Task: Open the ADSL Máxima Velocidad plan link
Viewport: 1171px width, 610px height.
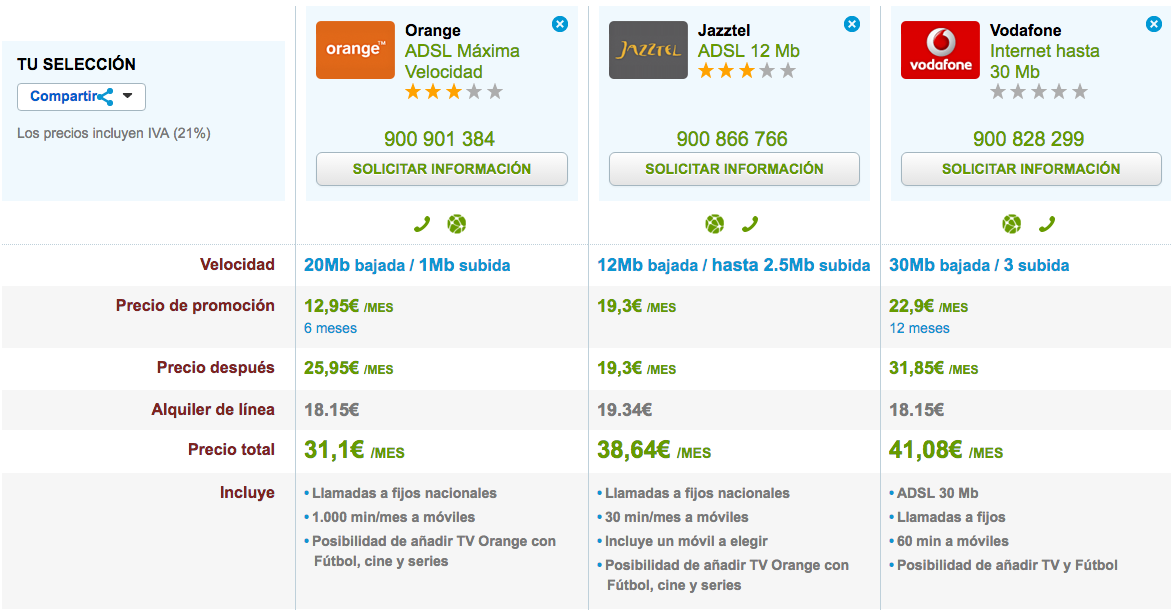Action: pos(462,61)
